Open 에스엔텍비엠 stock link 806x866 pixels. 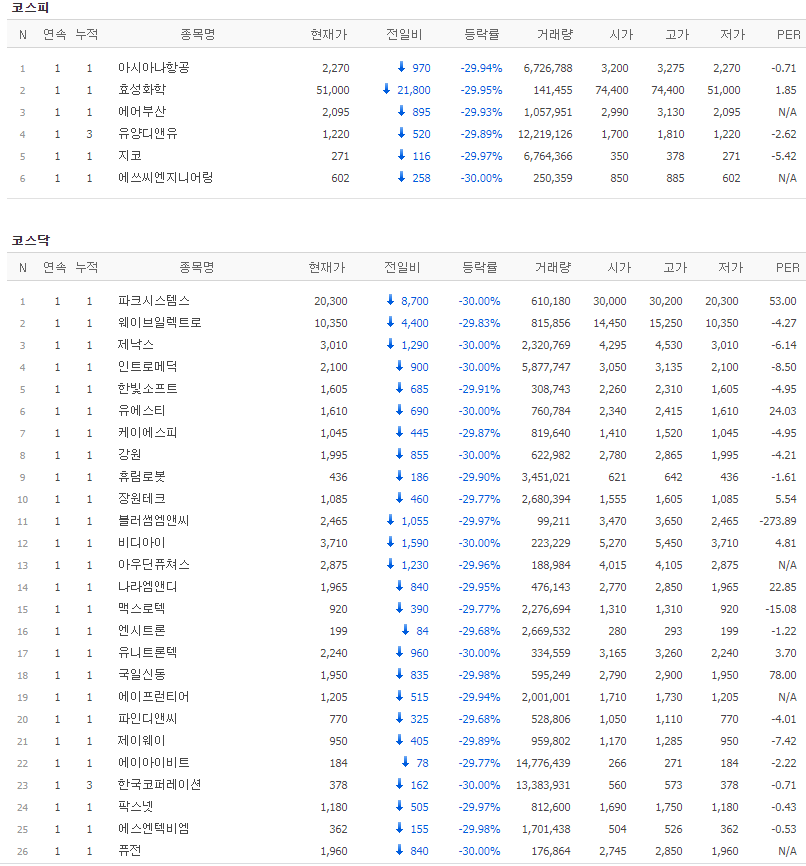[x=154, y=830]
